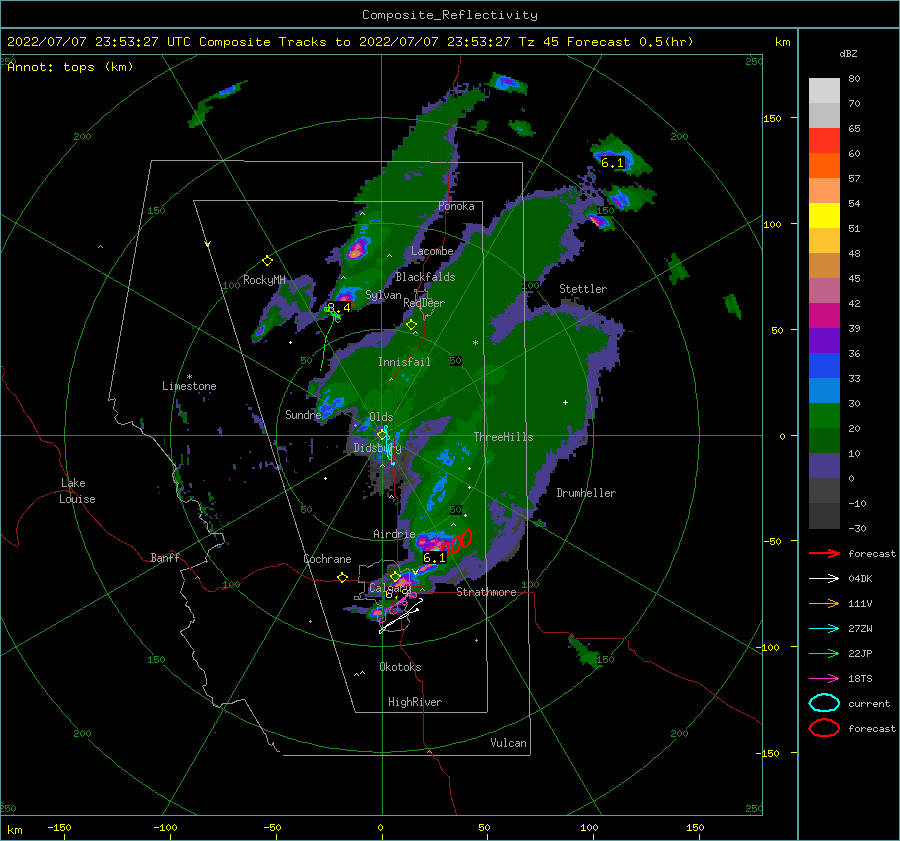900x841 pixels.
Task: Click the 6.1 tops label below Airdrie
Action: point(435,557)
